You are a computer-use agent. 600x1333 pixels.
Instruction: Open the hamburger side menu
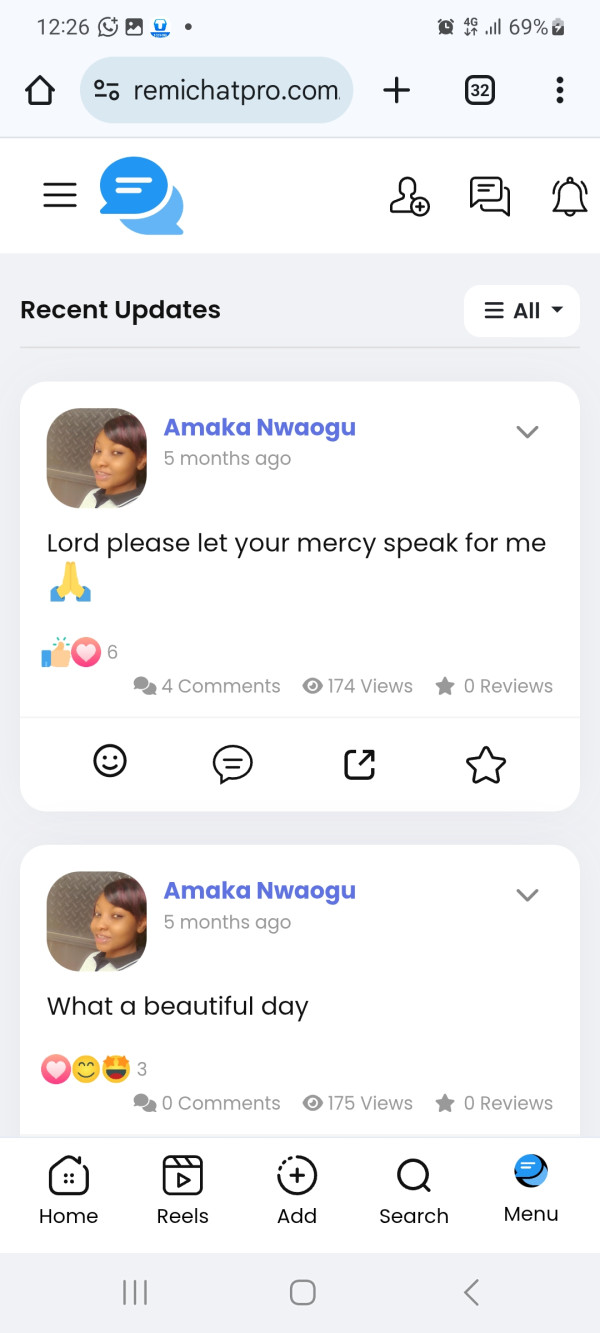tap(60, 195)
